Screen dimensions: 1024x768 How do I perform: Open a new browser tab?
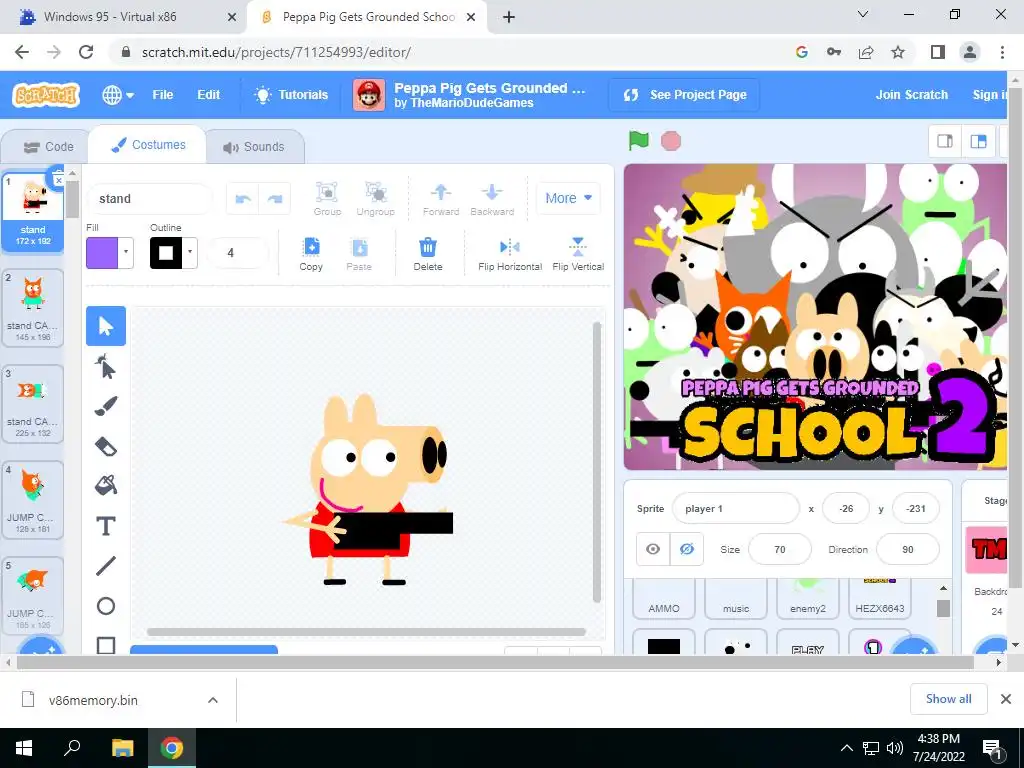(509, 18)
